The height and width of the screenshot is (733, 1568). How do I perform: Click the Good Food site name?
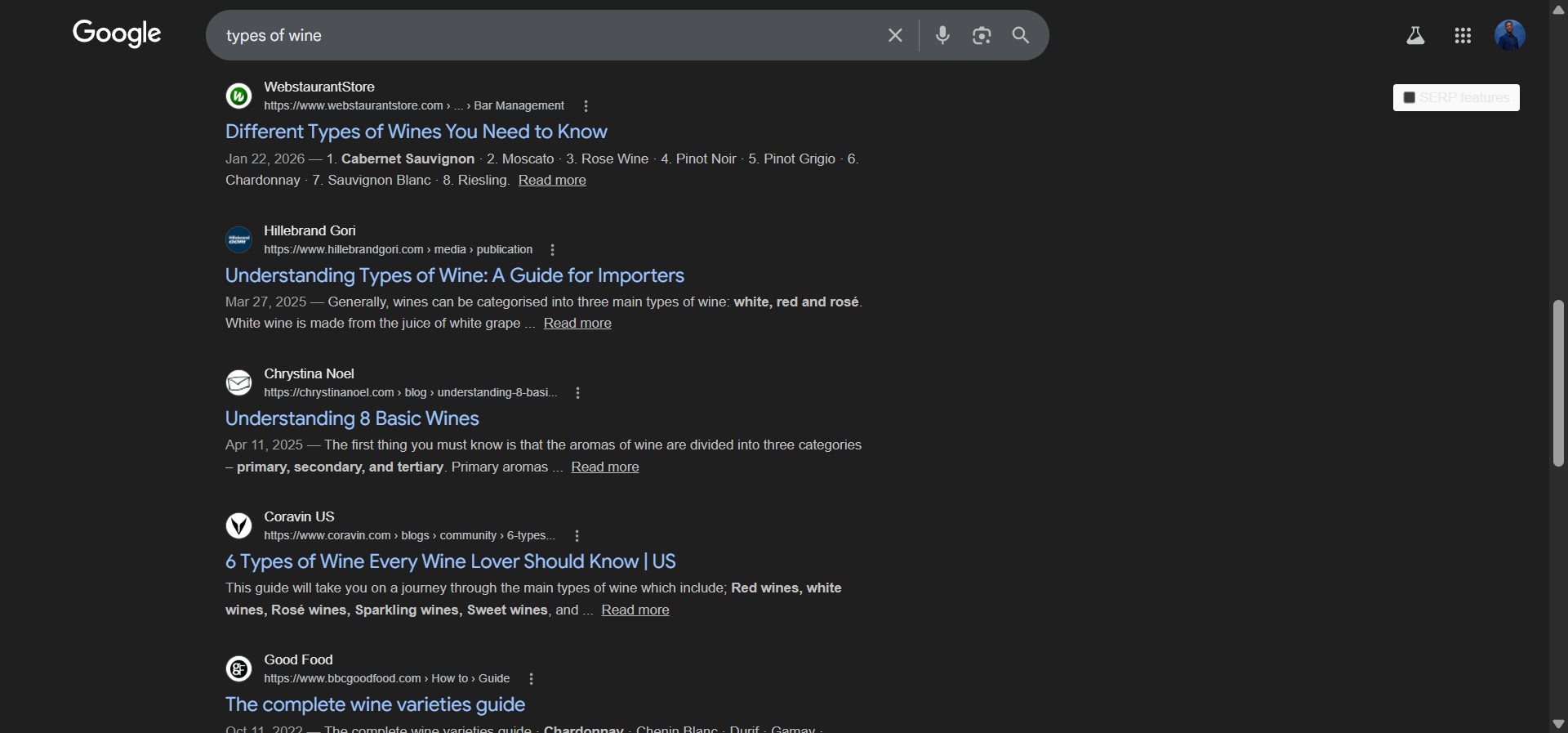point(298,659)
